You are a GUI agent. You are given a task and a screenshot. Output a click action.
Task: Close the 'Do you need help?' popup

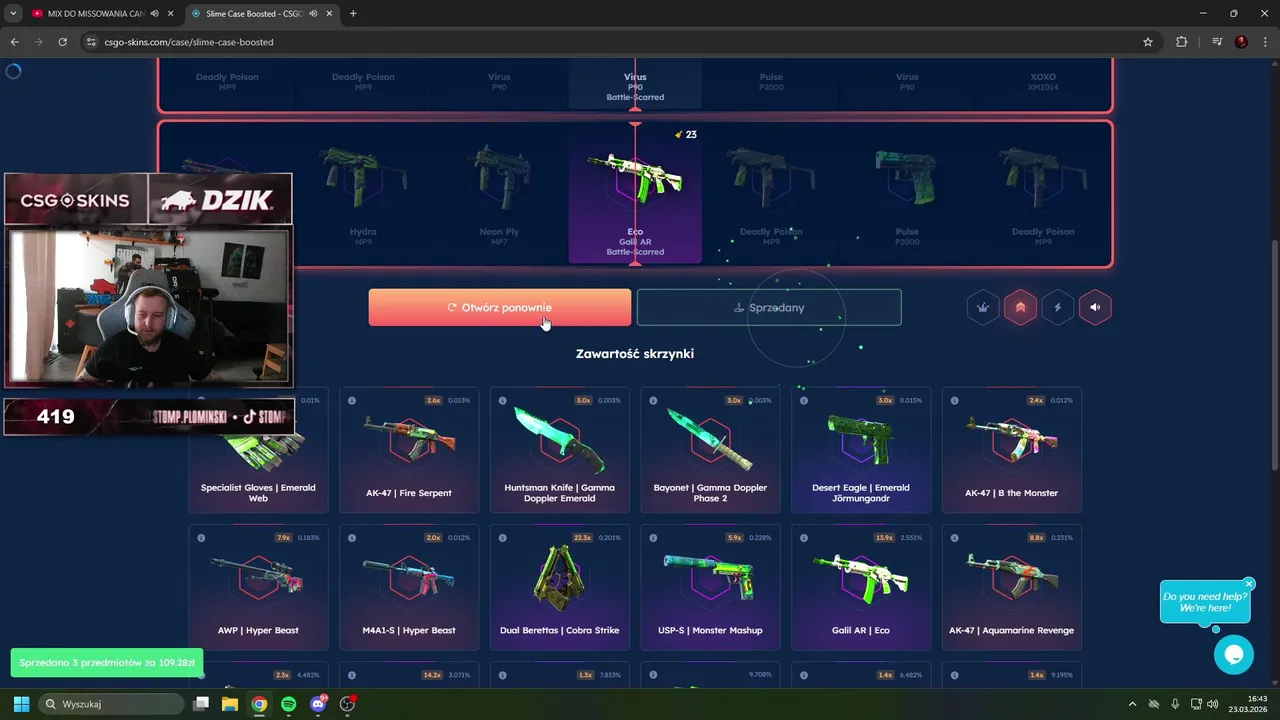click(x=1249, y=584)
